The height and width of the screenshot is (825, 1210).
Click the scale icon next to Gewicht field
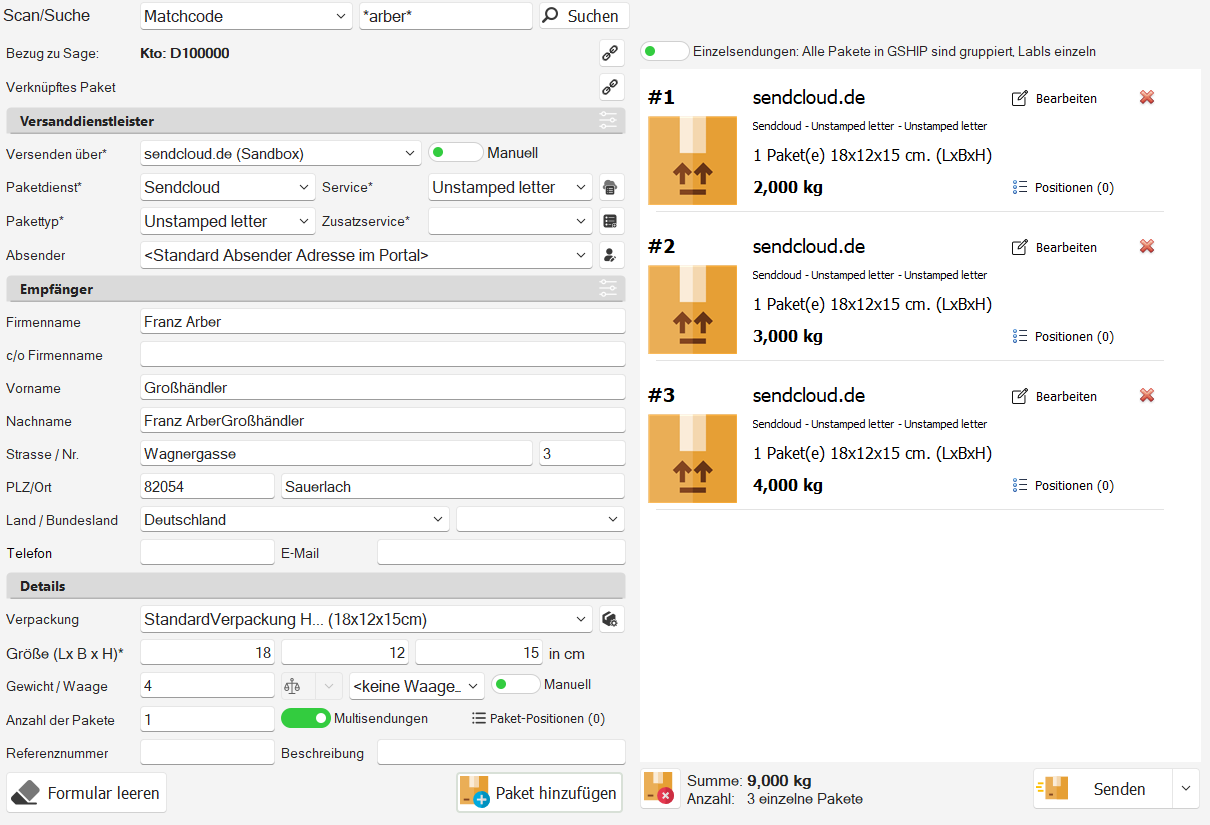[293, 686]
